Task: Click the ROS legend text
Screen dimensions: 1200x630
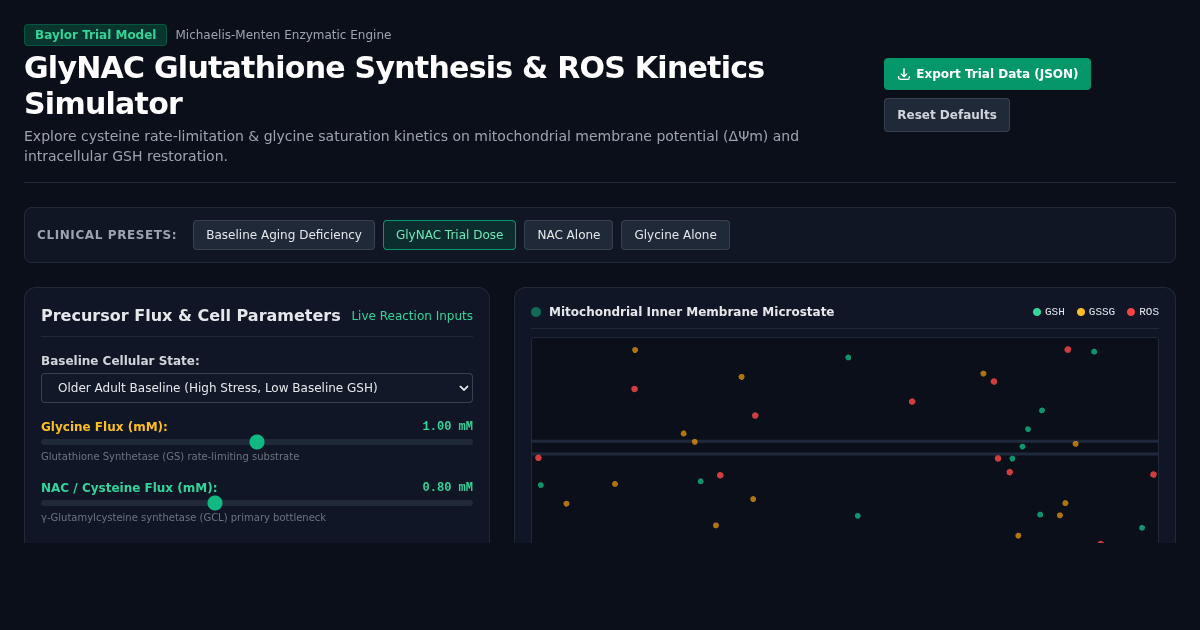Action: [x=1149, y=312]
